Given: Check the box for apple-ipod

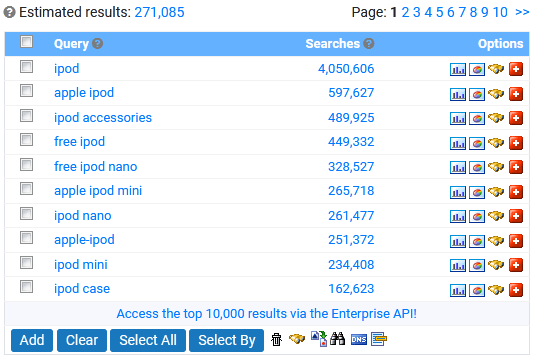Looking at the screenshot, I should pyautogui.click(x=26, y=238).
